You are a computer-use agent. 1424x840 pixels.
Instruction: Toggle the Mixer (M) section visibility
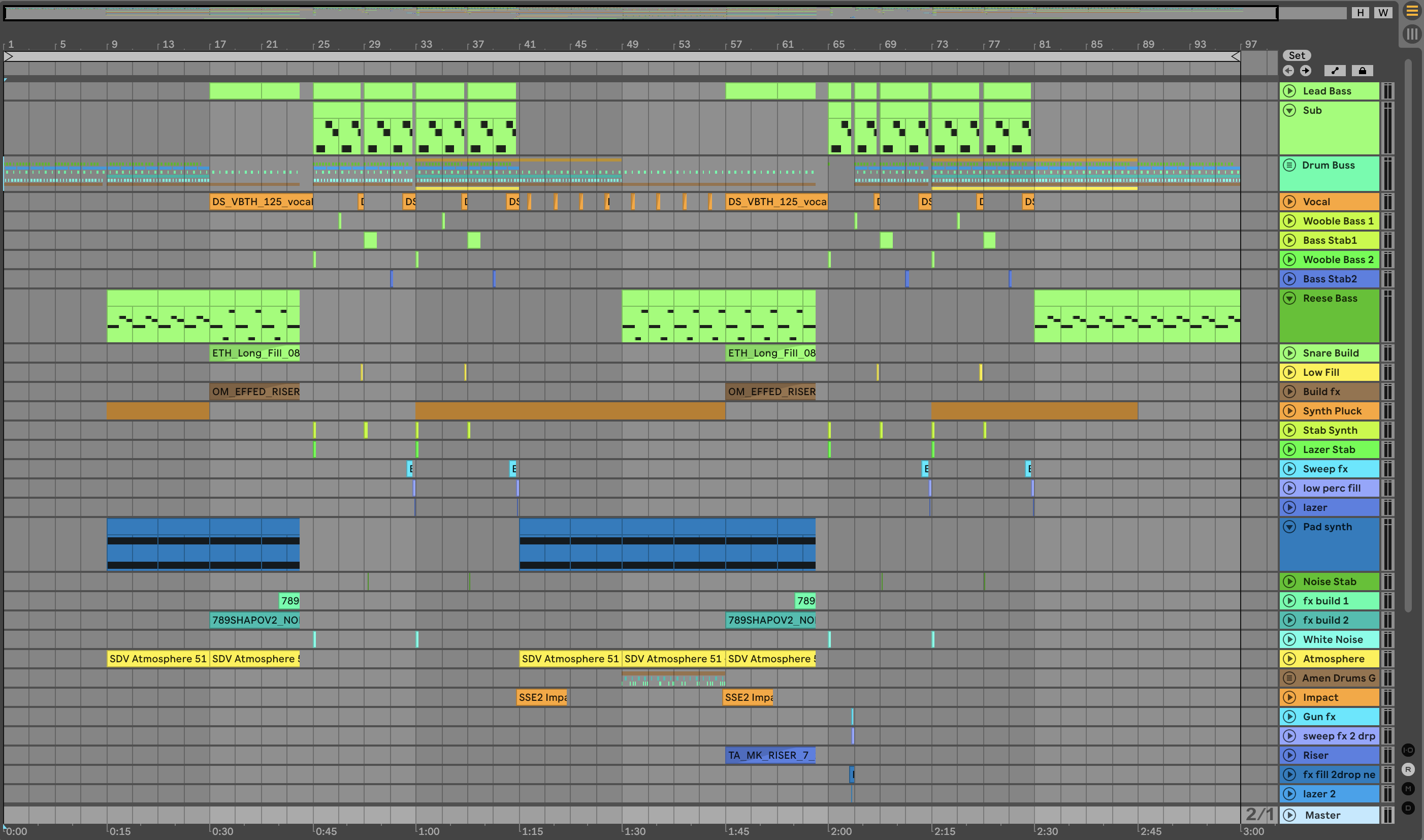(1409, 789)
